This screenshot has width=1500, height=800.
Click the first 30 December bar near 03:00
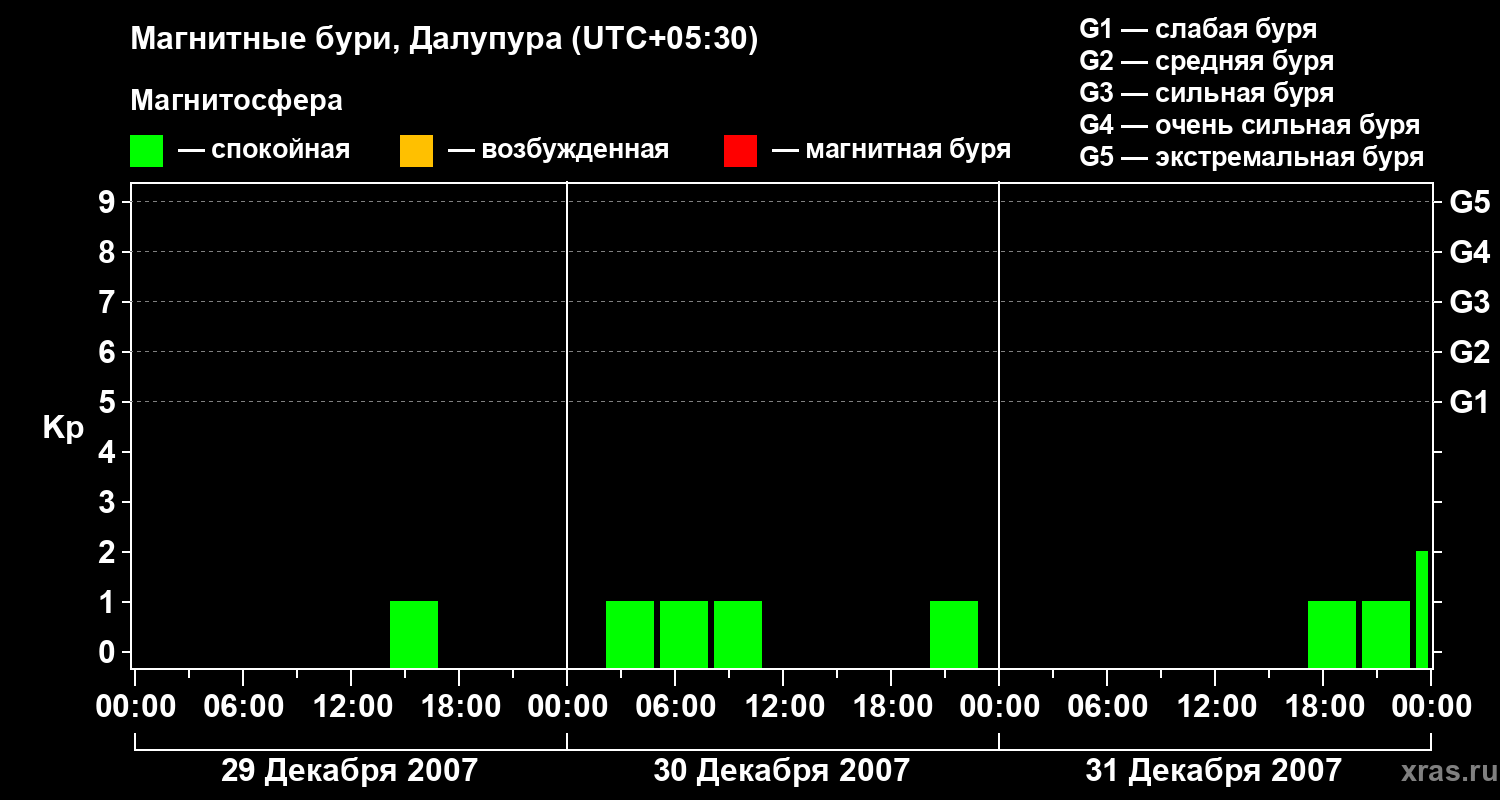tap(630, 634)
